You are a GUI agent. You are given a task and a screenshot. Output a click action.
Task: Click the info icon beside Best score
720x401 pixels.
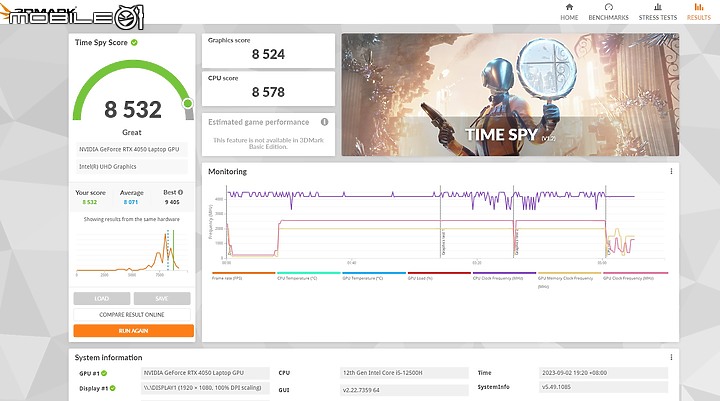coord(180,192)
